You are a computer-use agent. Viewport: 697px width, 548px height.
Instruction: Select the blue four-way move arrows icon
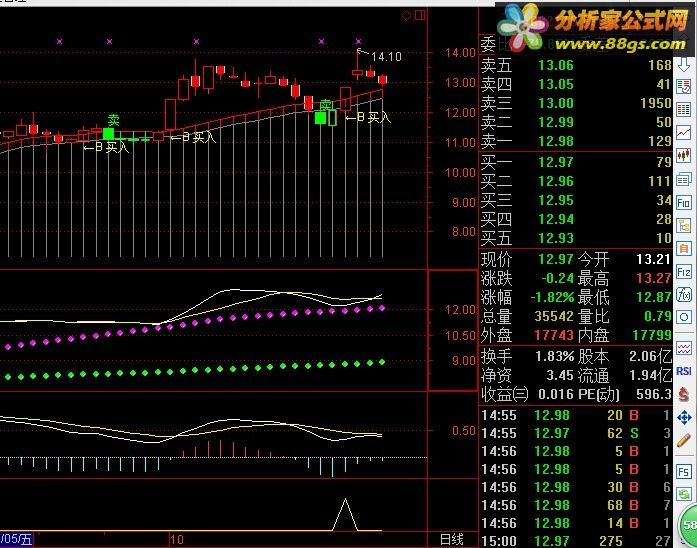pos(684,417)
